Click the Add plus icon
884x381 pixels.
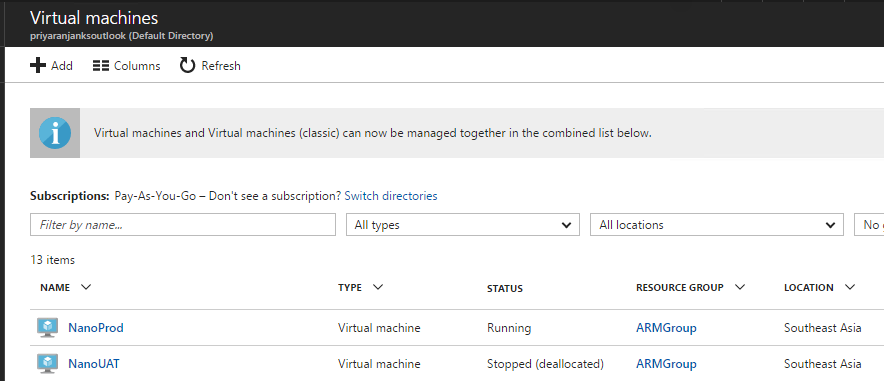click(x=38, y=66)
